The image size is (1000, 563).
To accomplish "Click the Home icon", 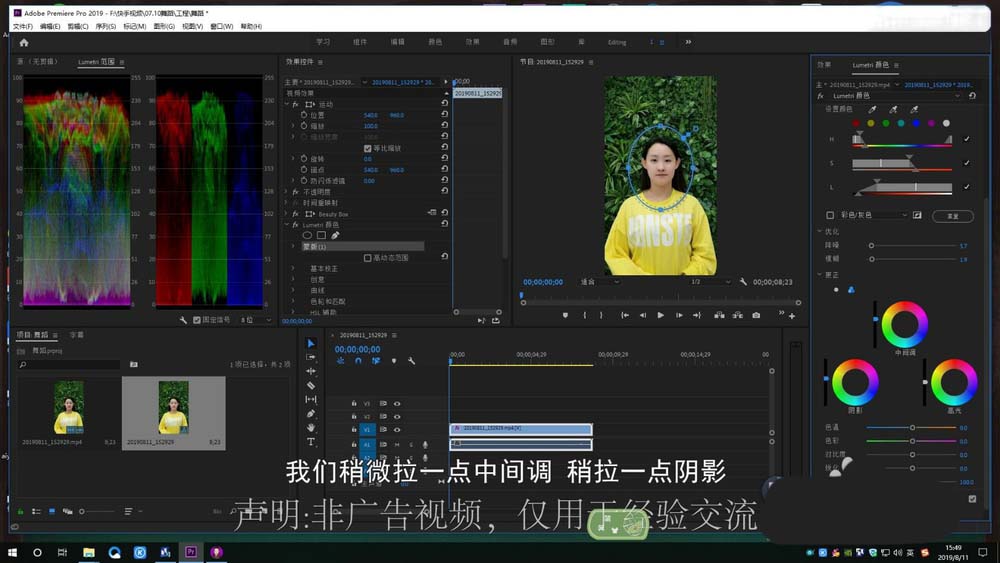I will coord(24,43).
